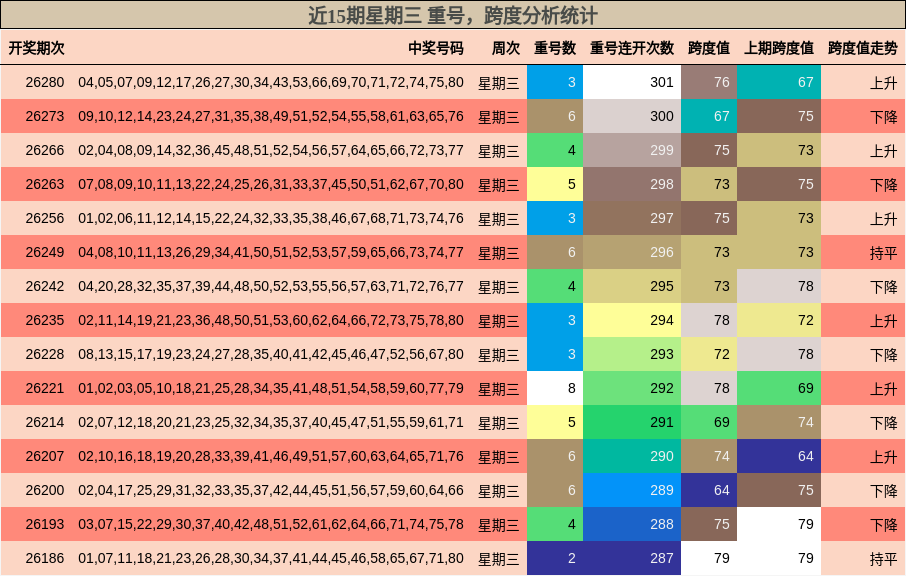Click consecutive count cell 287

click(x=632, y=558)
